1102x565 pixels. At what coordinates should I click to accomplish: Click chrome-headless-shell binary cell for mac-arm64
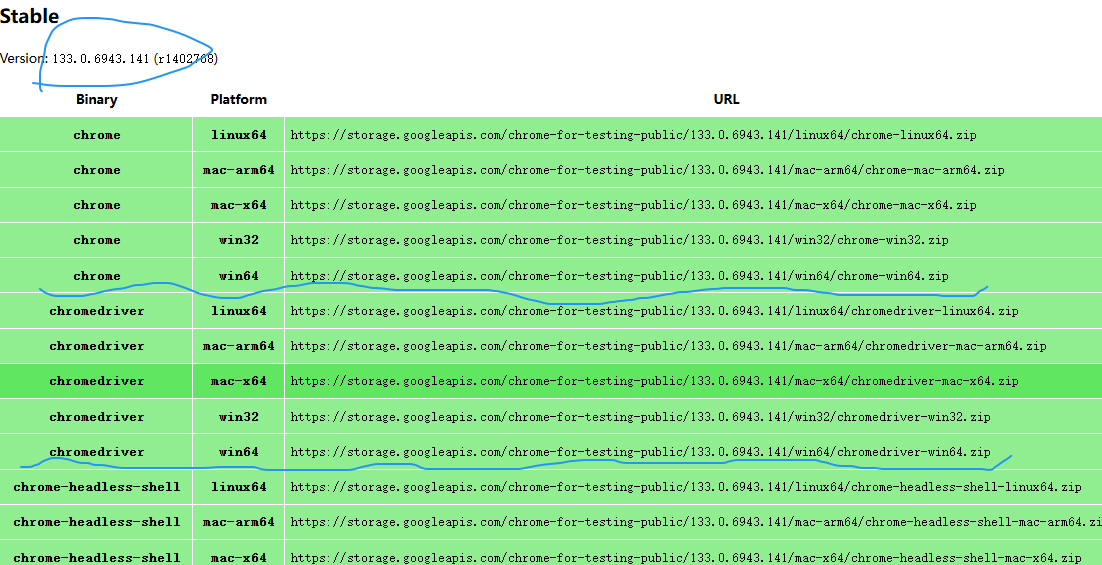tap(96, 522)
